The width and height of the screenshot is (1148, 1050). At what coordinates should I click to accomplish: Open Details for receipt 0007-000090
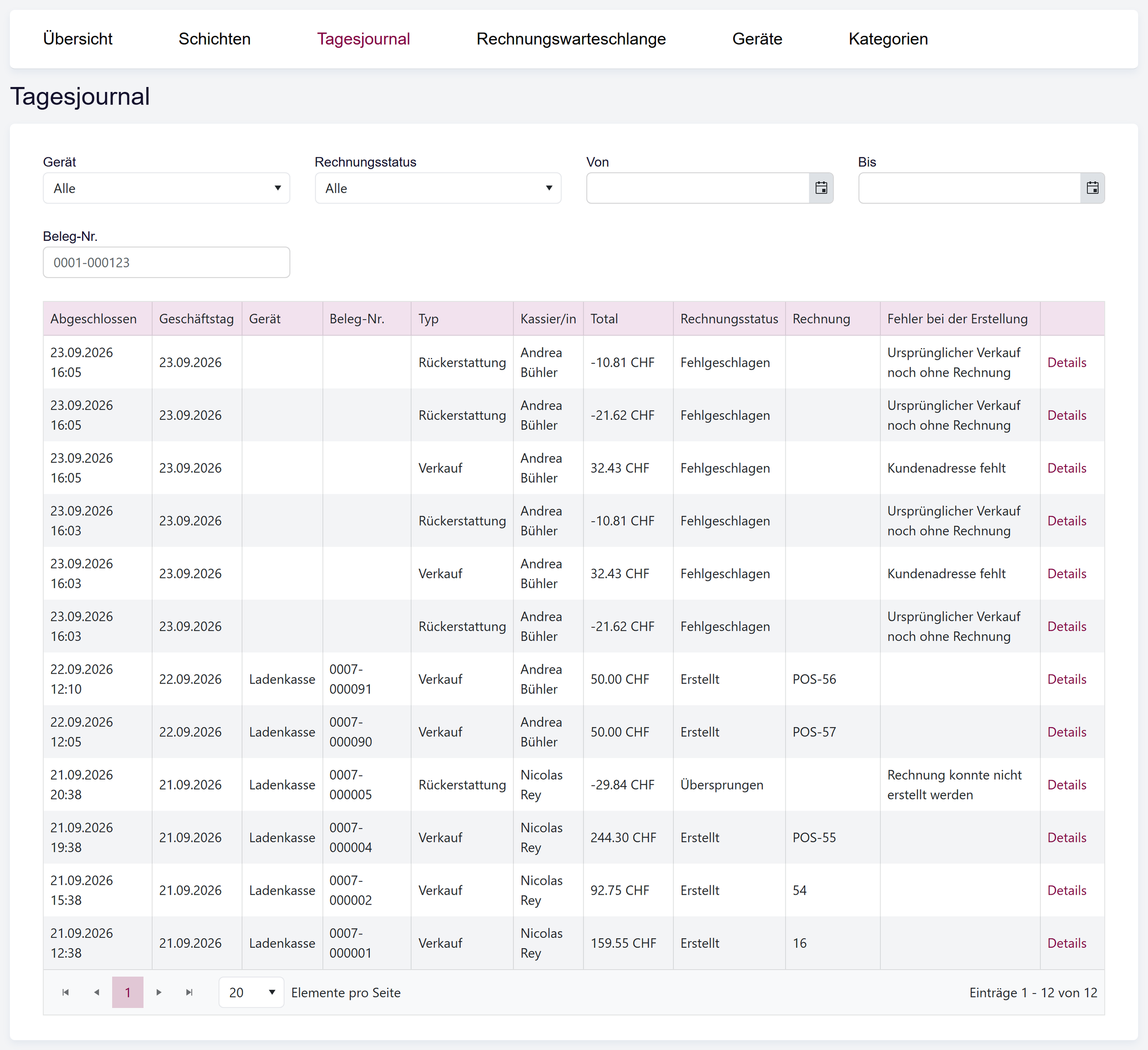[x=1066, y=732]
